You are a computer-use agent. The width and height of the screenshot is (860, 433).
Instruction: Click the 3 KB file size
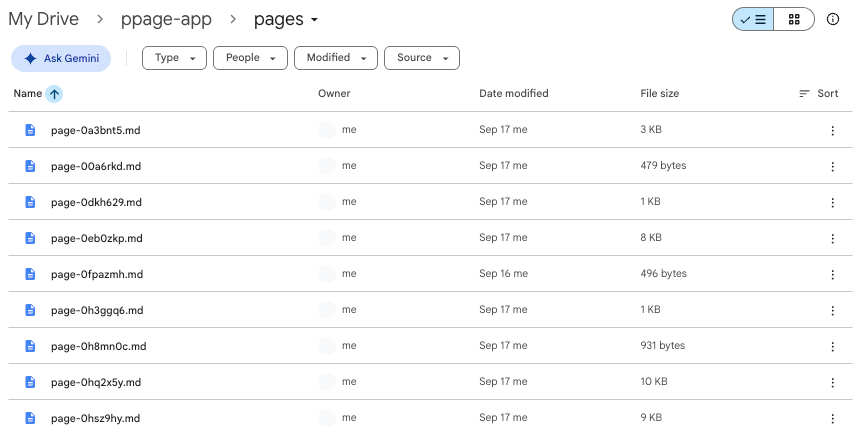pyautogui.click(x=651, y=130)
